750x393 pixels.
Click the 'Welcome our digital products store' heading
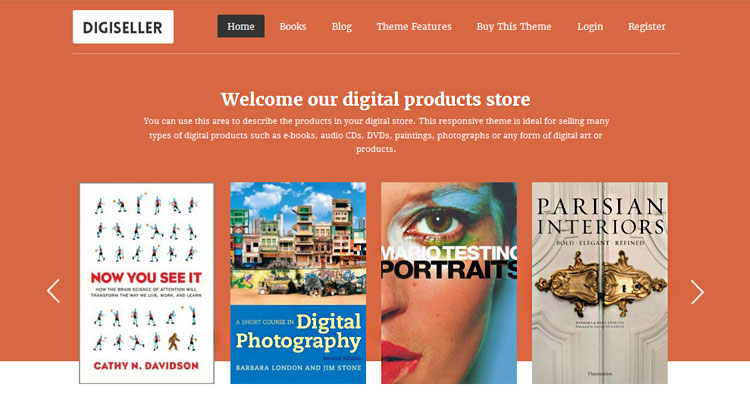point(375,99)
